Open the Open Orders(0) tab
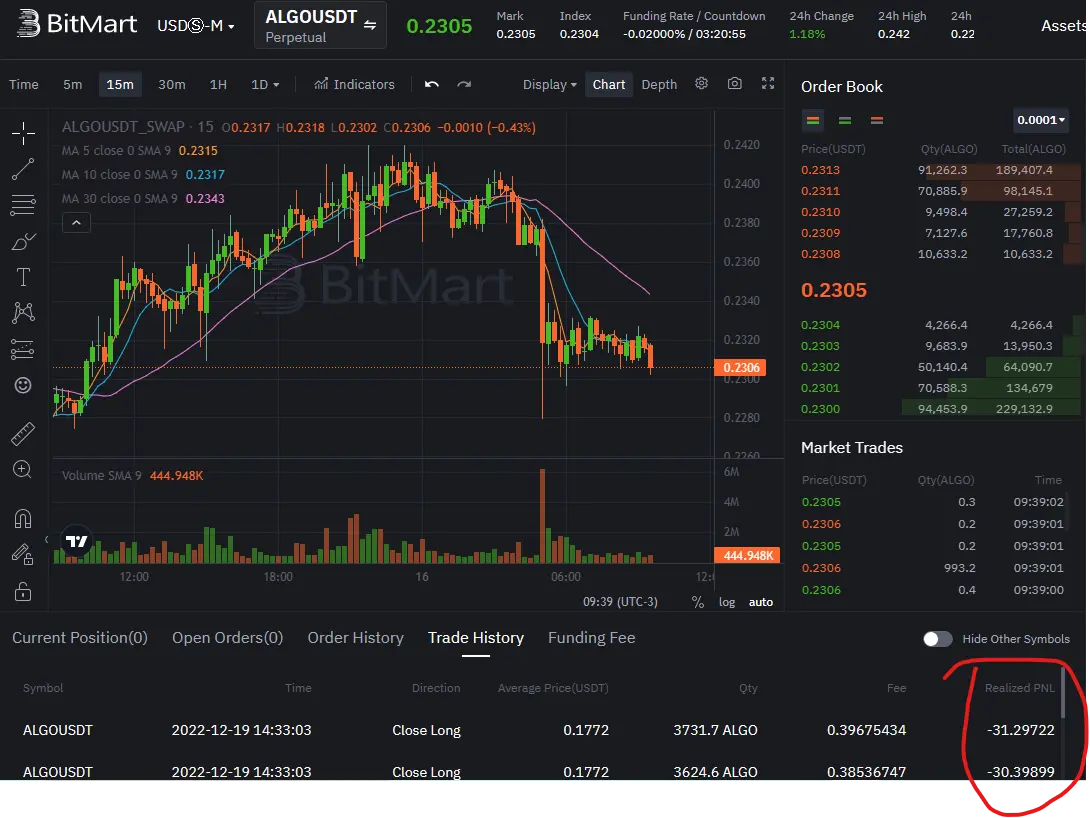 pos(227,637)
